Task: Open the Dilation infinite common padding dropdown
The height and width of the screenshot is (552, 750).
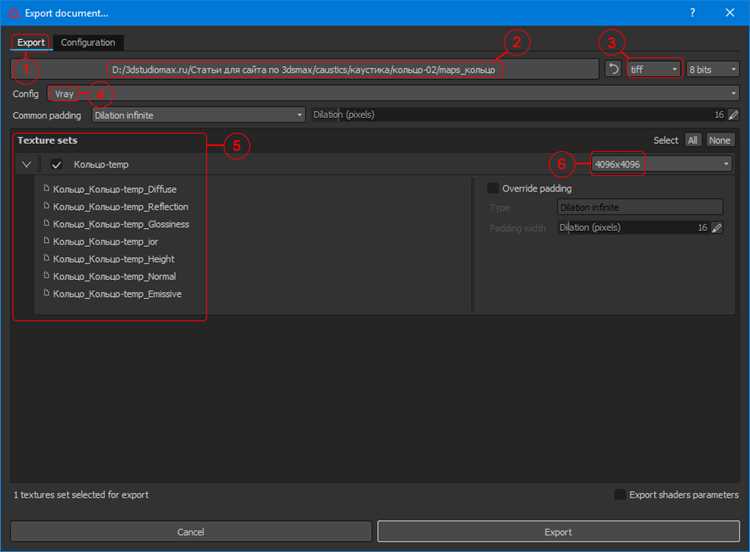Action: tap(199, 115)
